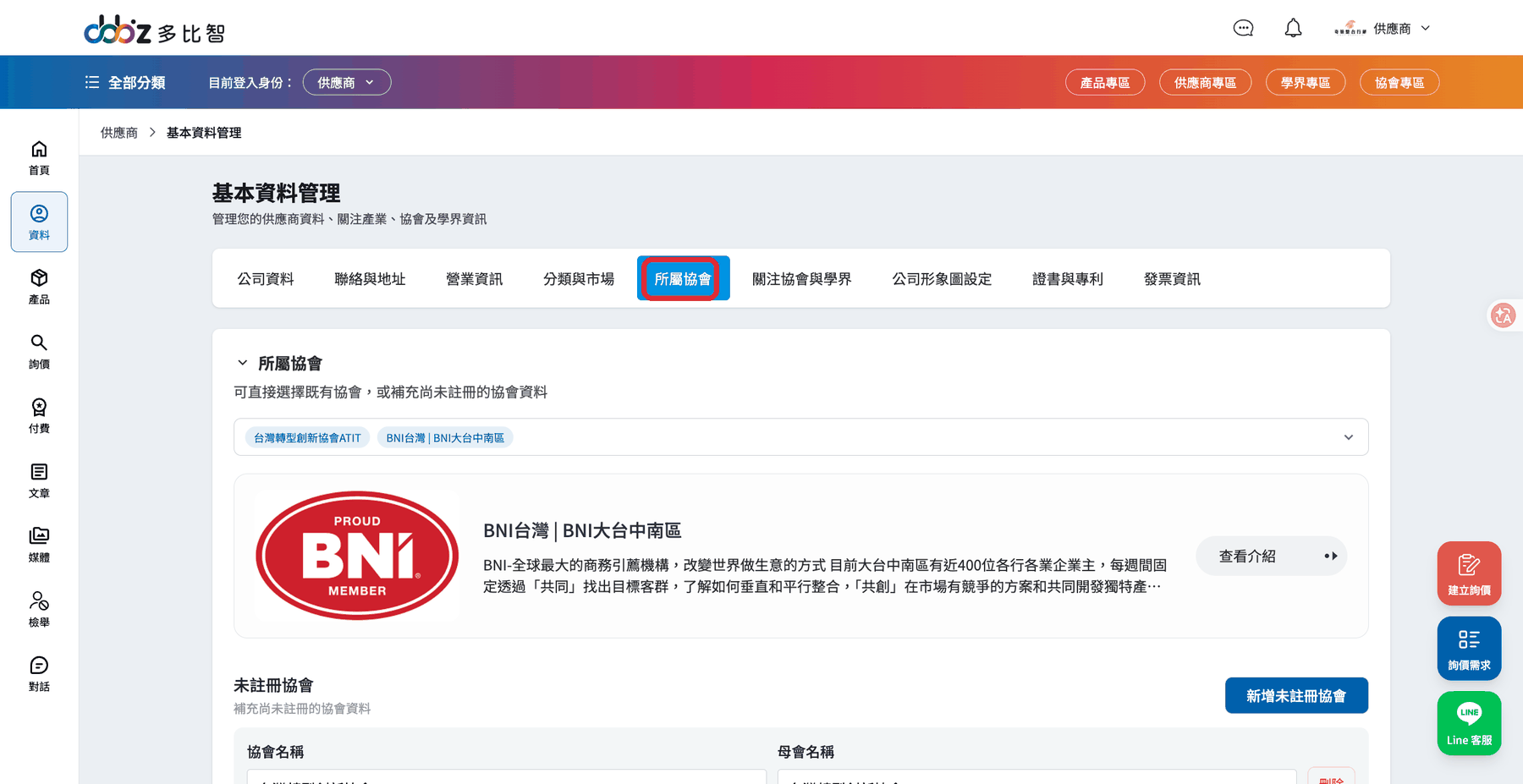This screenshot has height=784, width=1523.
Task: Select 資料 profile icon in sidebar
Action: [x=39, y=222]
